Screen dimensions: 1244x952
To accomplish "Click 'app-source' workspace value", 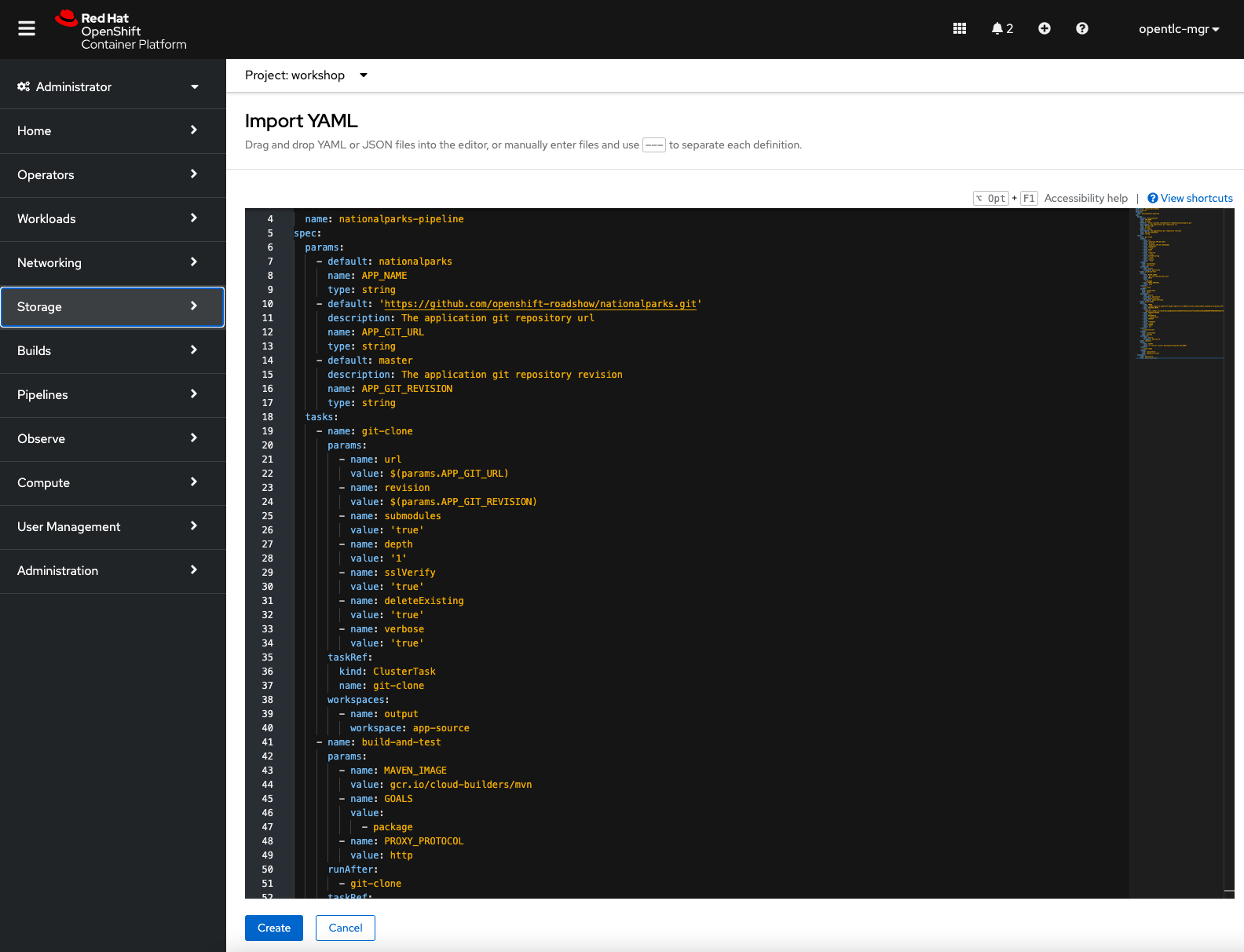I will 441,728.
